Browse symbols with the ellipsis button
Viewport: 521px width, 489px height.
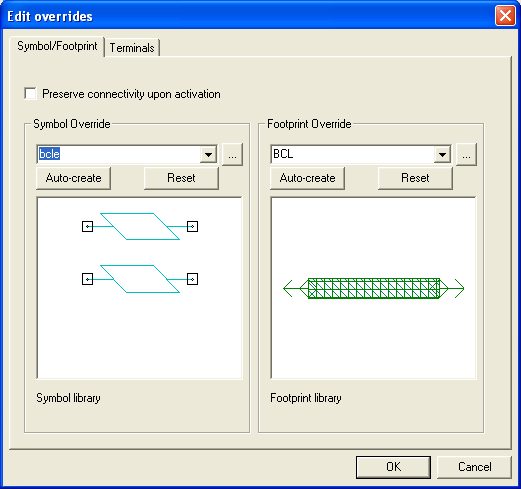232,155
